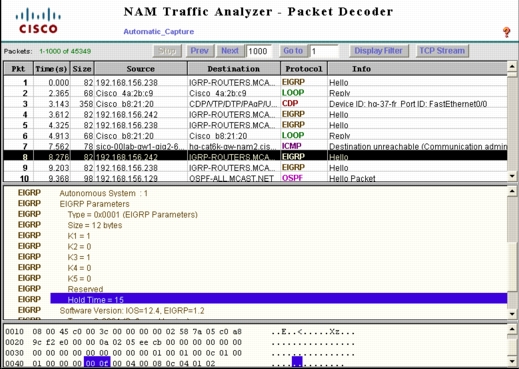The width and height of the screenshot is (519, 369).
Task: Click the Info column header
Action: pos(417,69)
